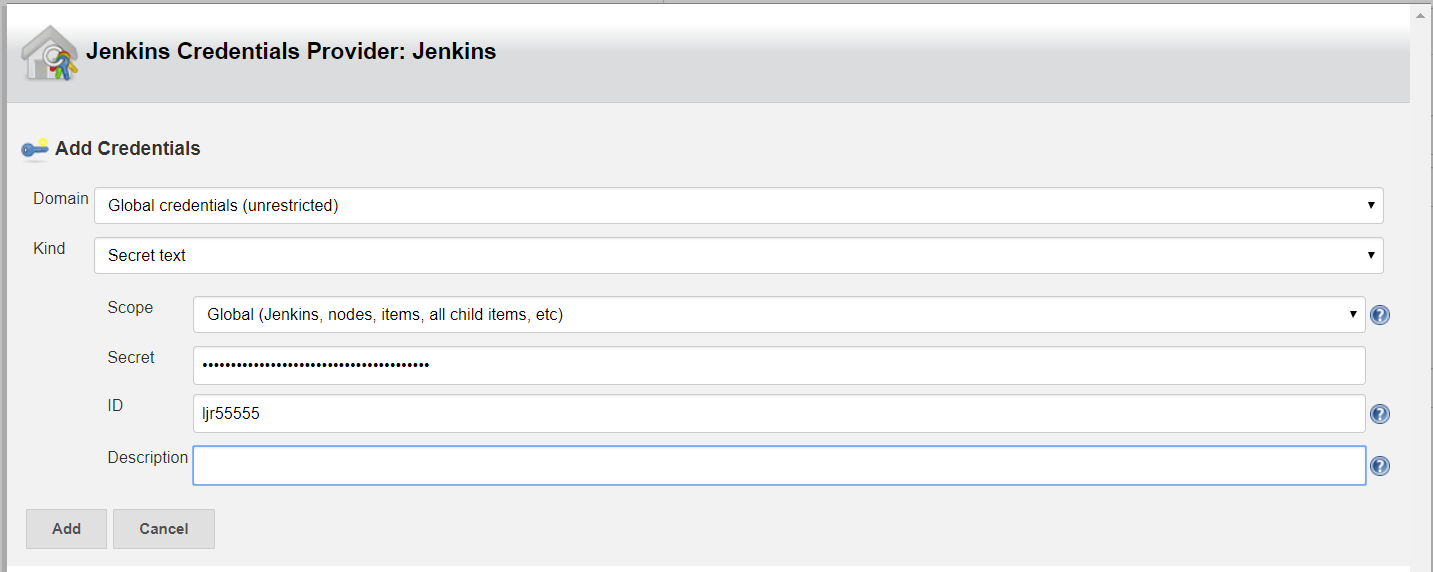Click the Scope field label
Screen dimensions: 1433x572
(x=130, y=307)
